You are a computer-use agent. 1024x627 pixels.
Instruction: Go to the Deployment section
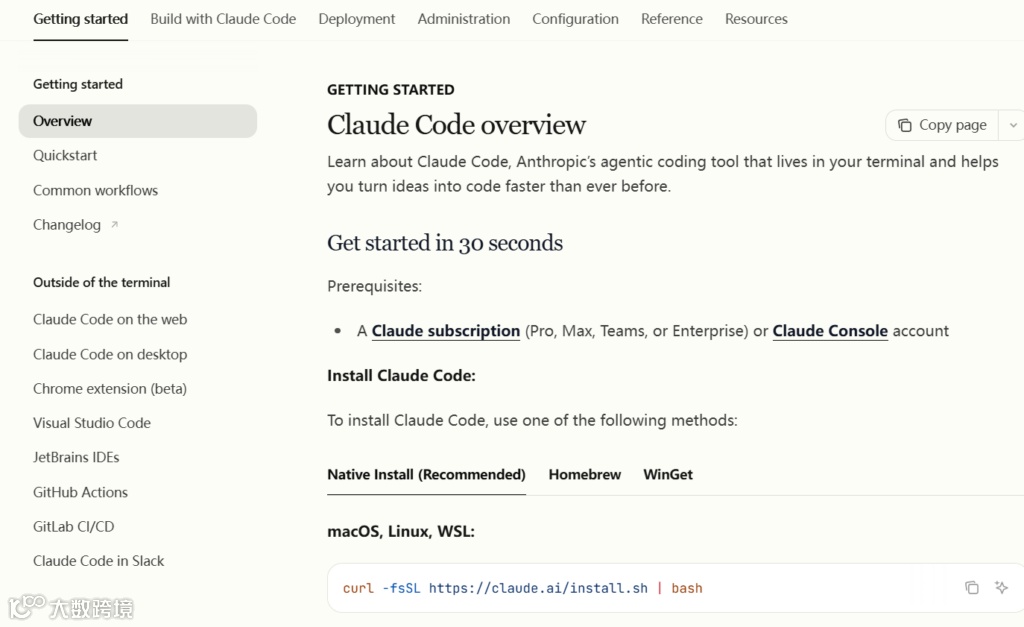[x=357, y=19]
